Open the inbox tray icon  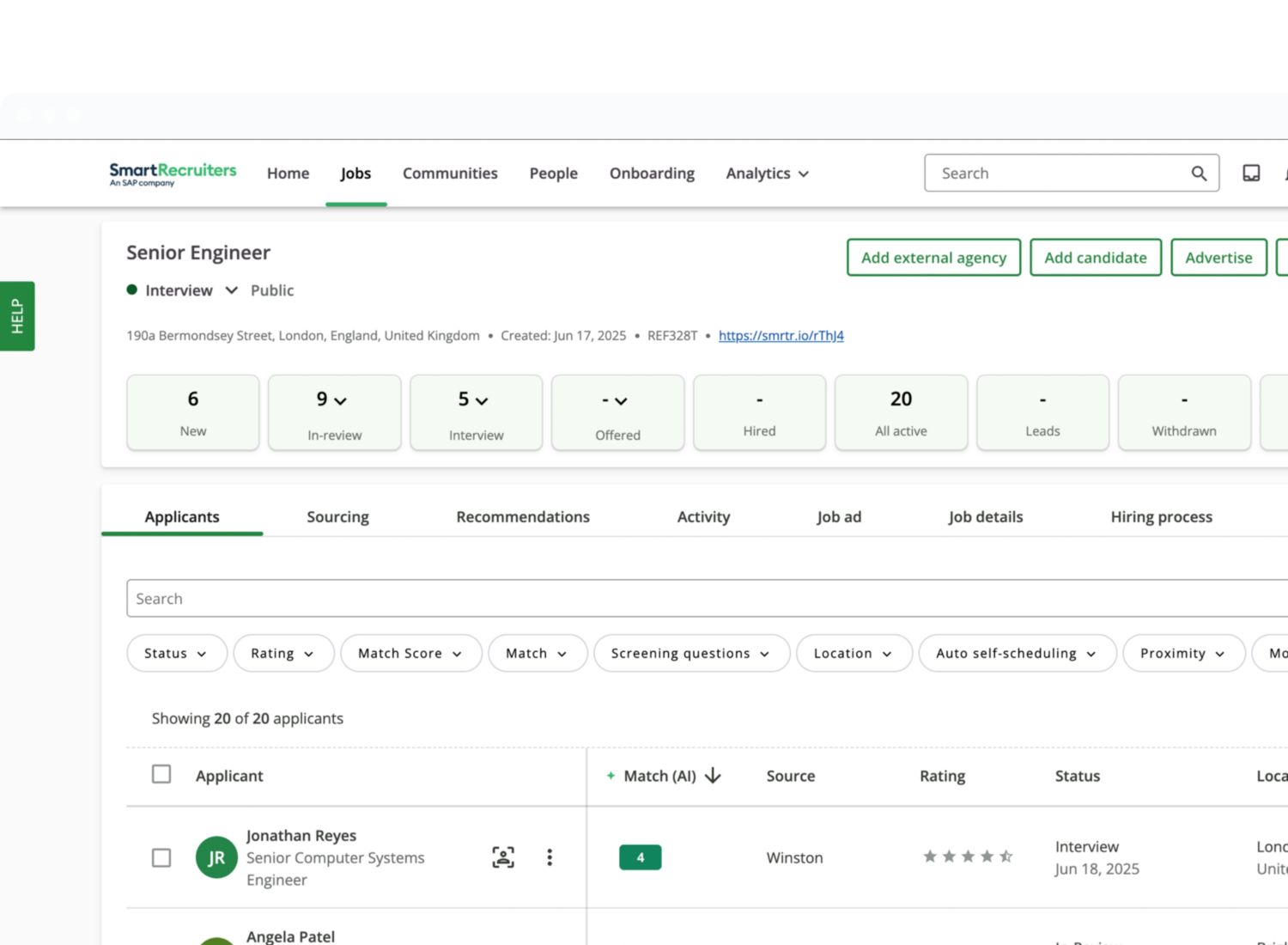click(x=1251, y=174)
